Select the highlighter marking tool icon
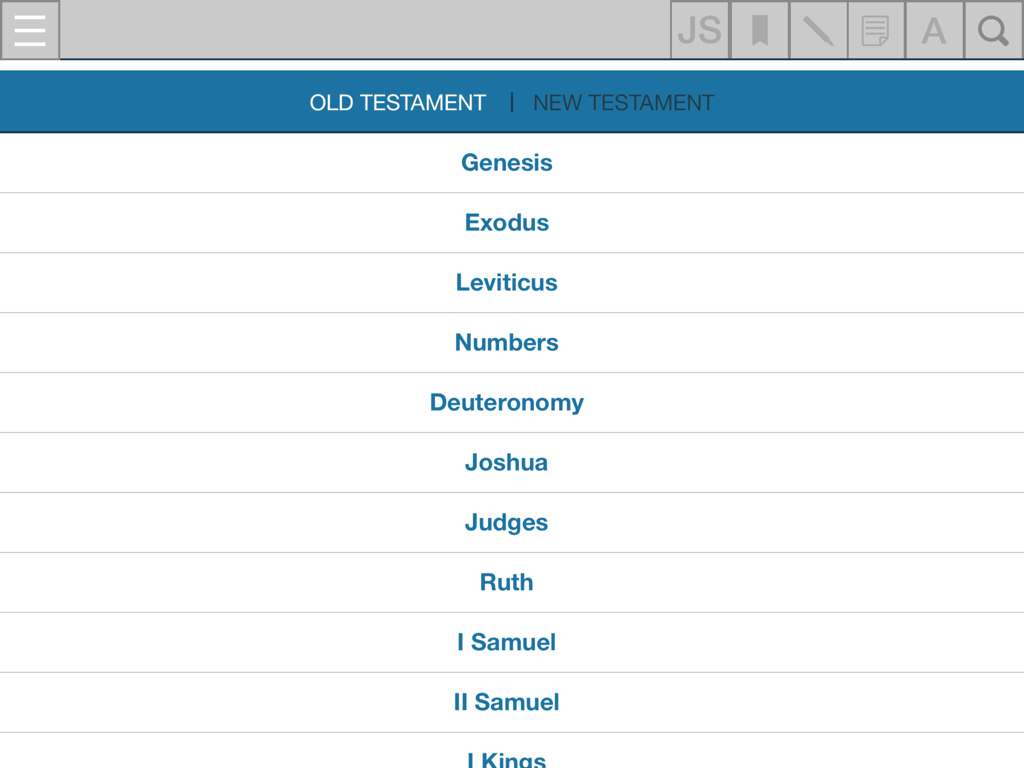Screen dimensions: 1024x768 [817, 30]
